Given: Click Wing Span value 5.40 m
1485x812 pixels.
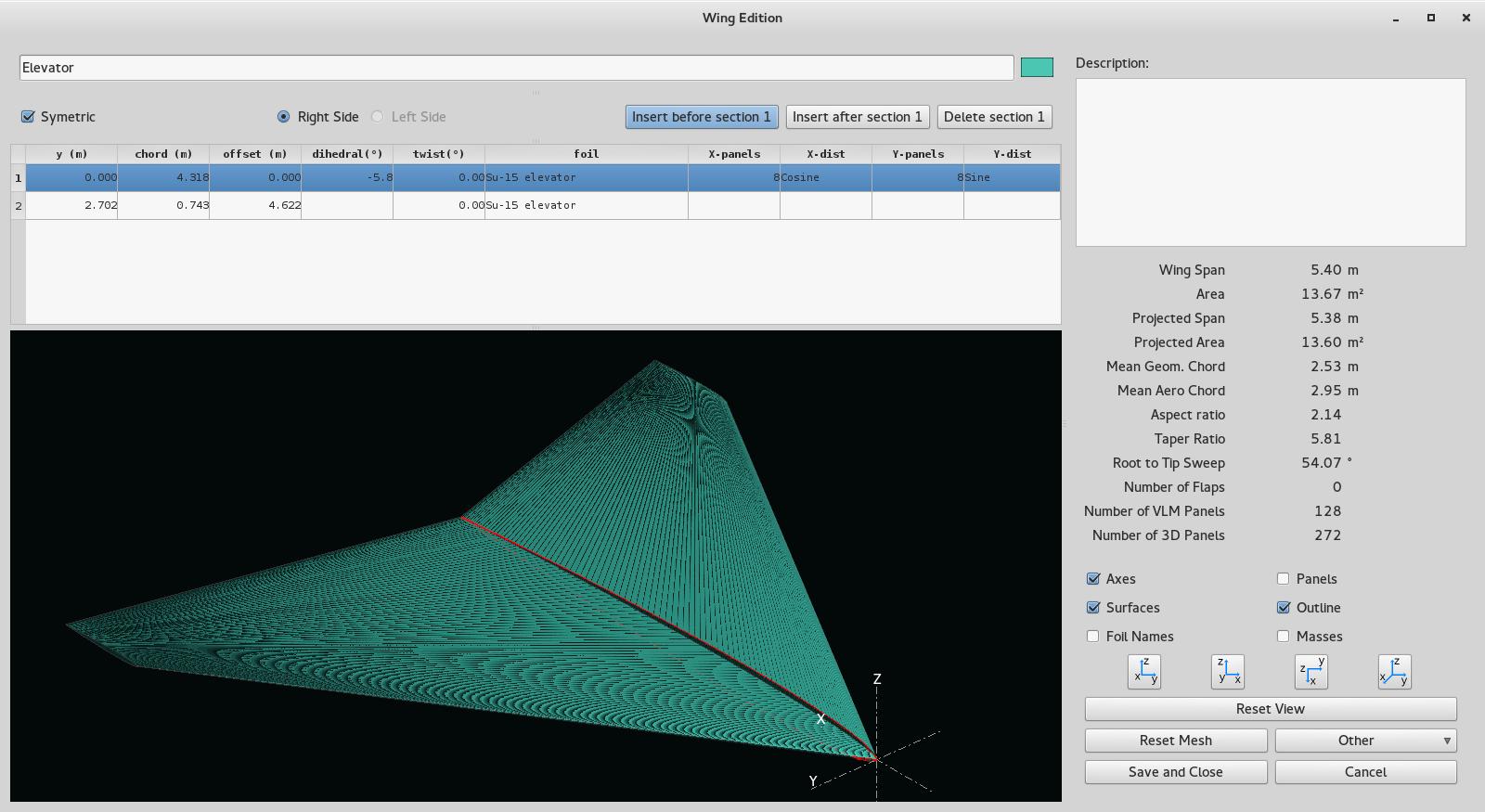Looking at the screenshot, I should [x=1334, y=270].
